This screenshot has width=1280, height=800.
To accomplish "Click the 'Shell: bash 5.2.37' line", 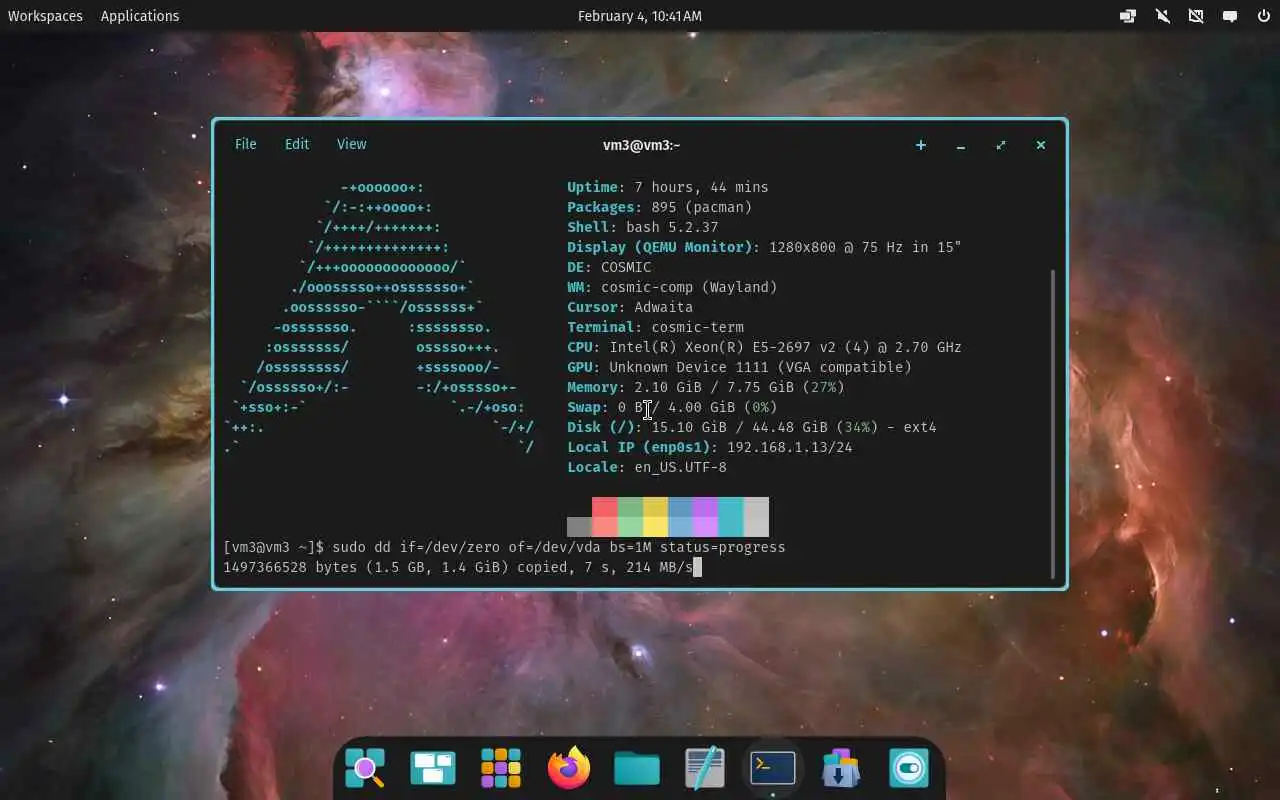I will pyautogui.click(x=643, y=227).
